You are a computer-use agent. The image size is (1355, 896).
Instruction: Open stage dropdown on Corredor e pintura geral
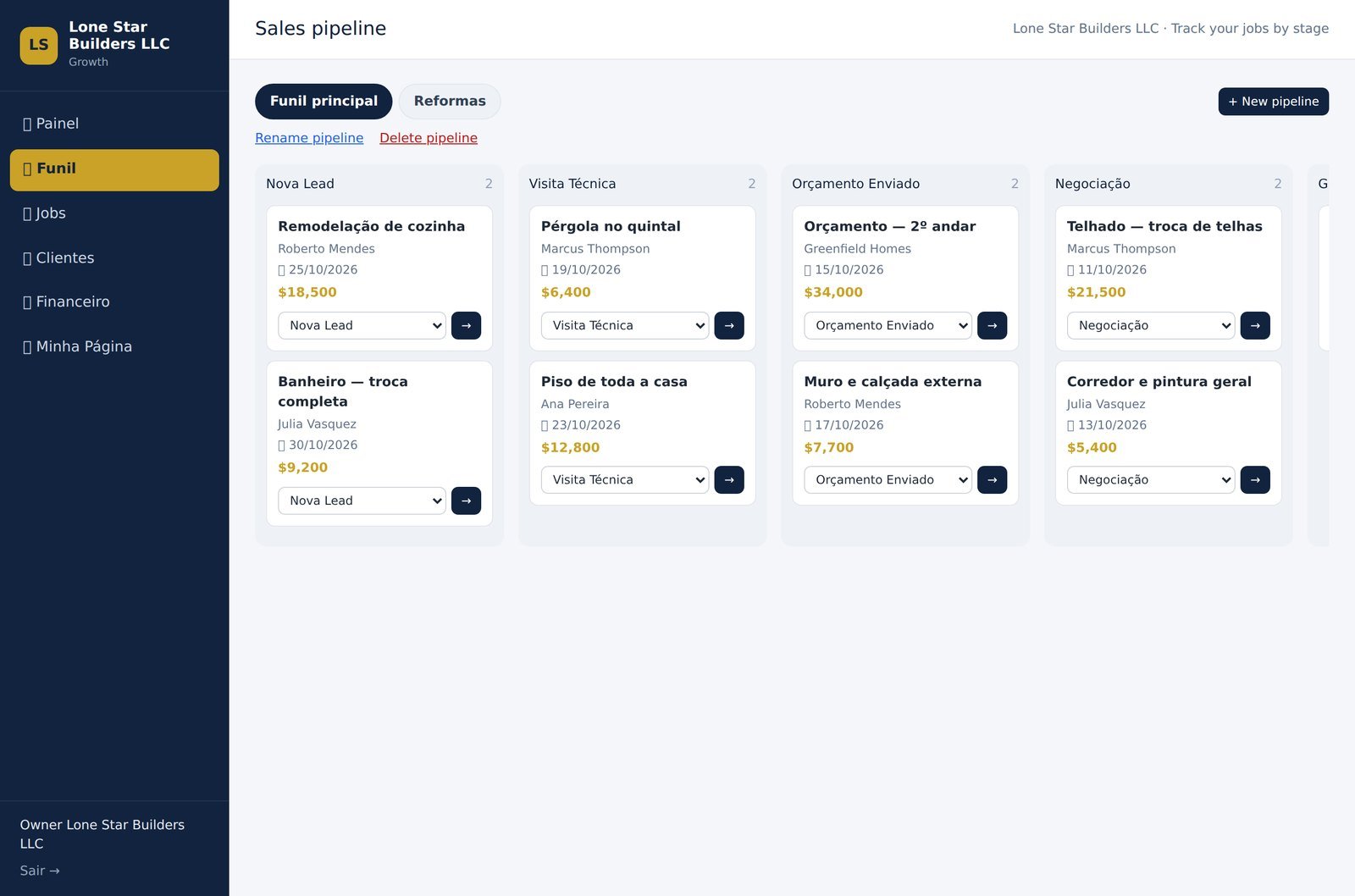coord(1151,479)
